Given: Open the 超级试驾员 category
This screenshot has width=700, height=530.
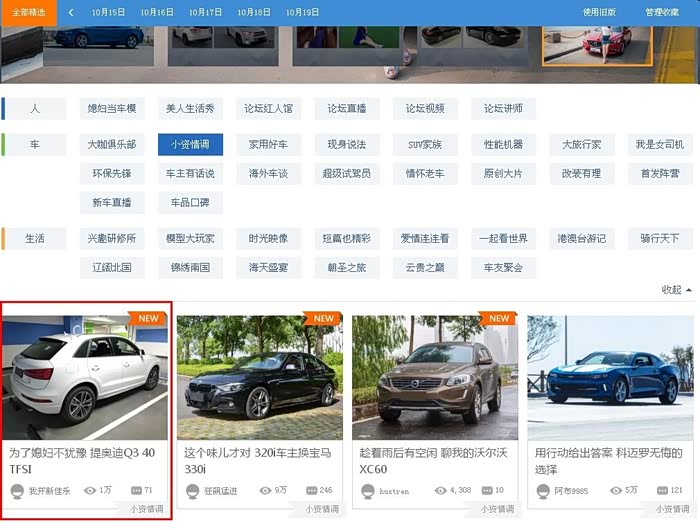Looking at the screenshot, I should pos(347,174).
